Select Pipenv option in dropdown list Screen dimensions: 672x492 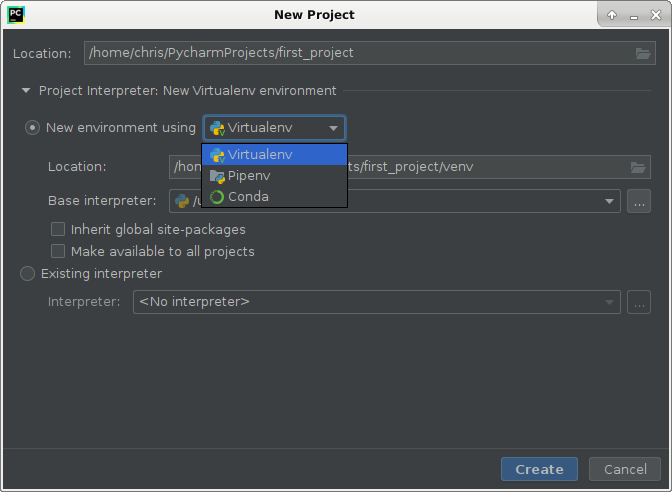(x=274, y=176)
